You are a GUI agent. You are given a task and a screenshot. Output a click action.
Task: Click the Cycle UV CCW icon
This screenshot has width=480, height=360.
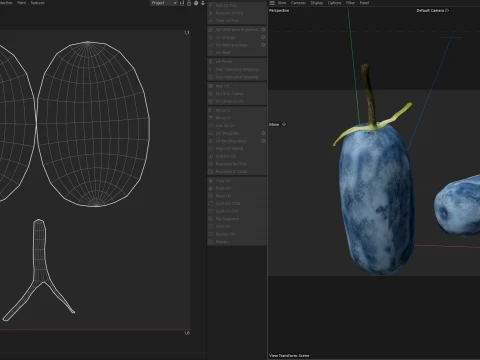click(x=210, y=204)
